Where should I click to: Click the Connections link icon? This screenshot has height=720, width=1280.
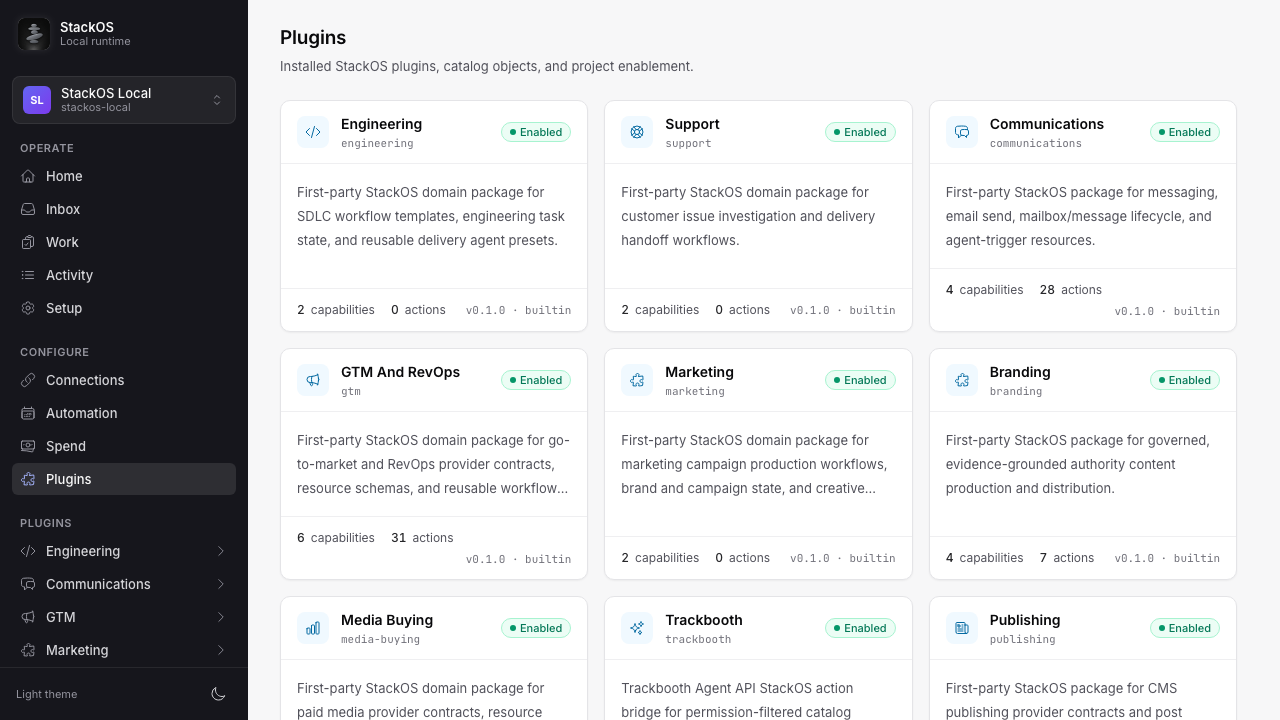28,380
